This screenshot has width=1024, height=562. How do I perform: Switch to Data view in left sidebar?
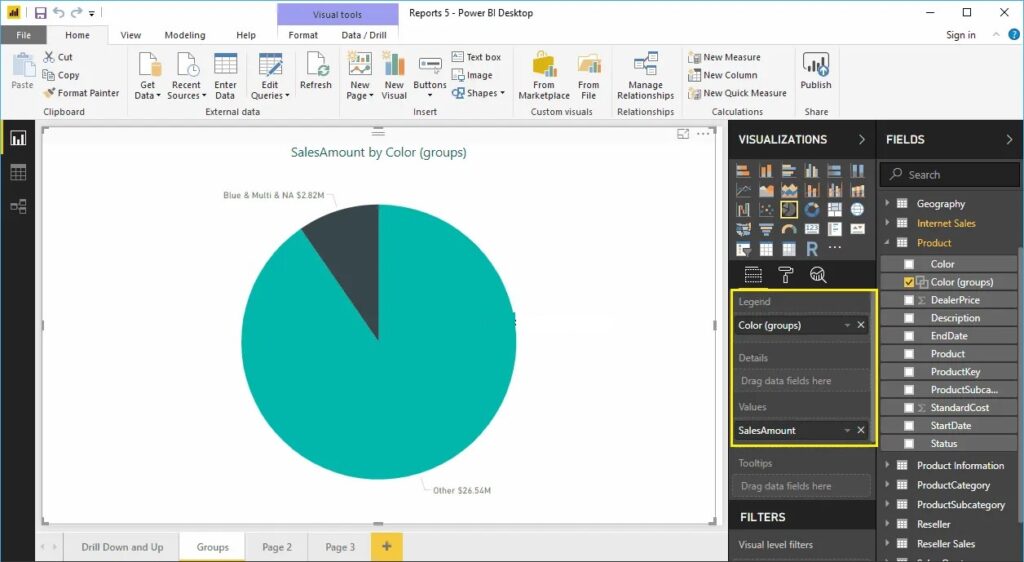18,172
